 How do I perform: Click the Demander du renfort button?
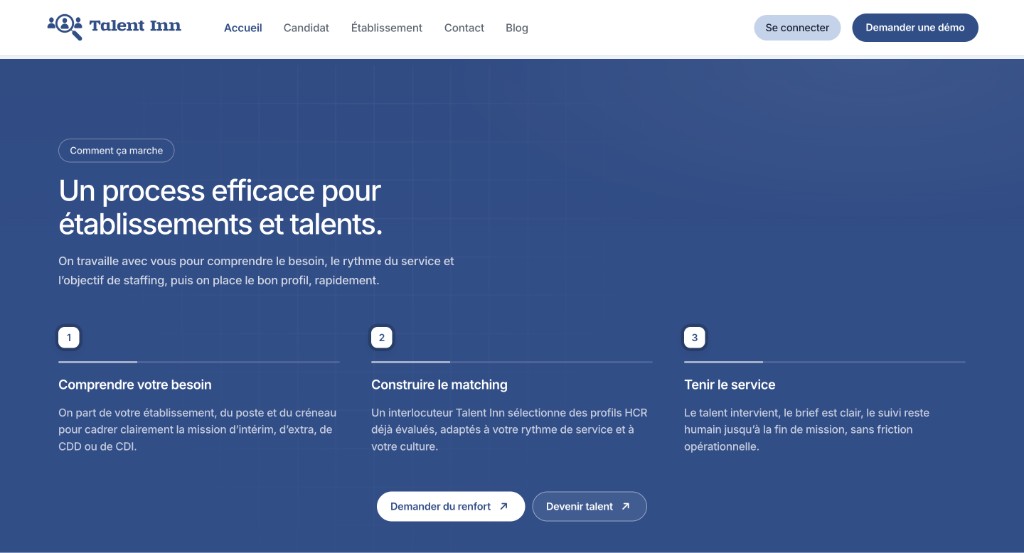point(451,506)
